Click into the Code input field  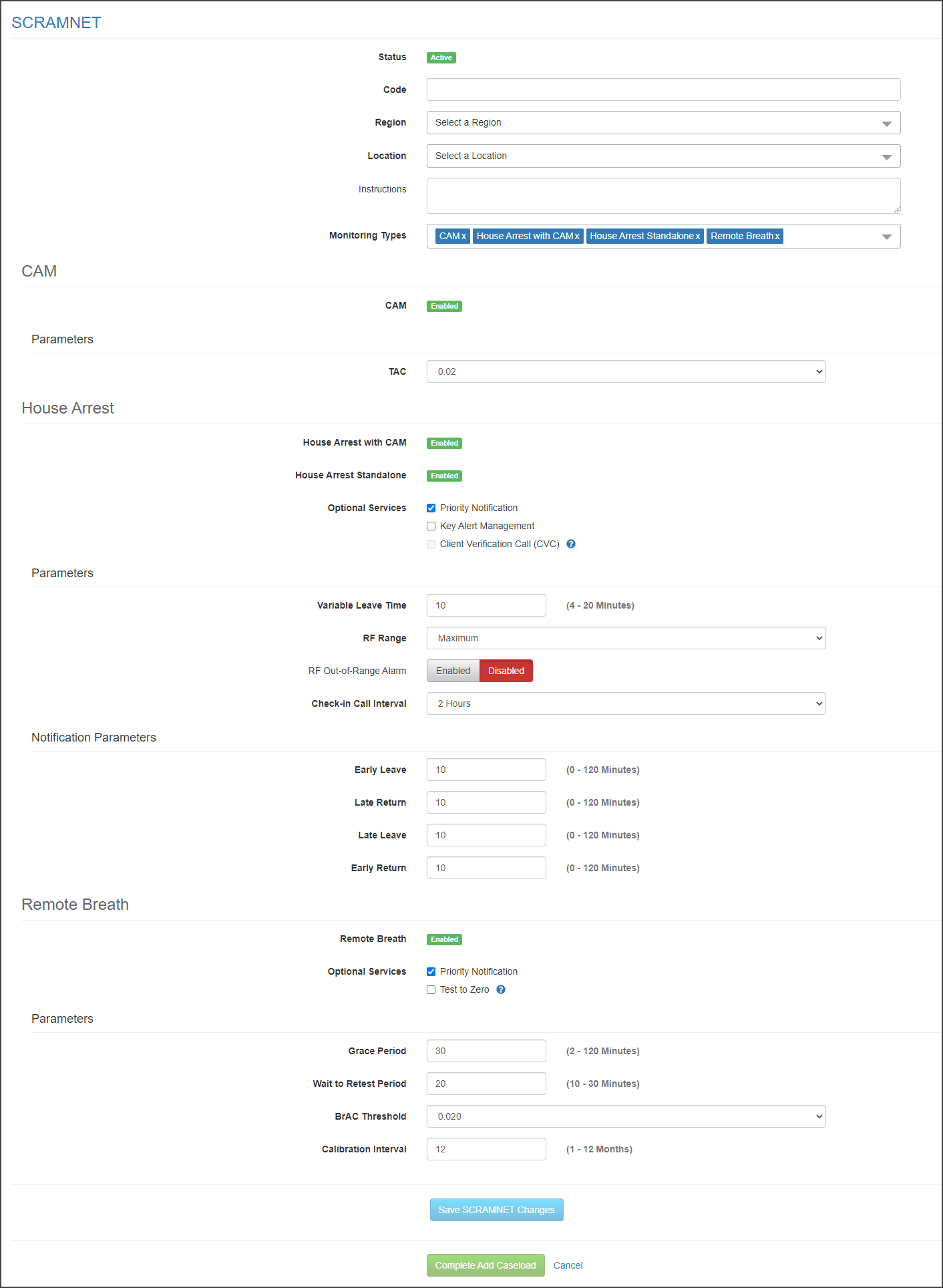pyautogui.click(x=663, y=90)
